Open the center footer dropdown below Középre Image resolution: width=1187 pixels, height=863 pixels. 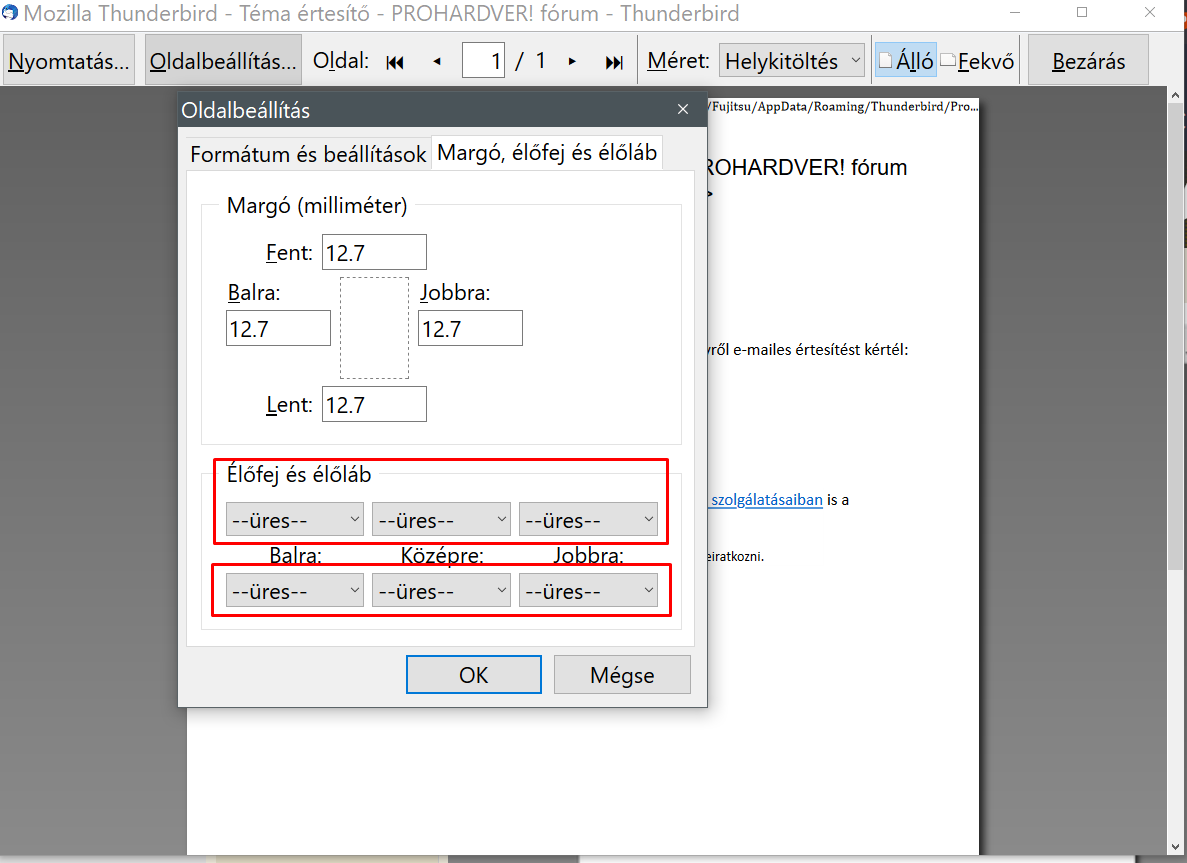pos(441,590)
